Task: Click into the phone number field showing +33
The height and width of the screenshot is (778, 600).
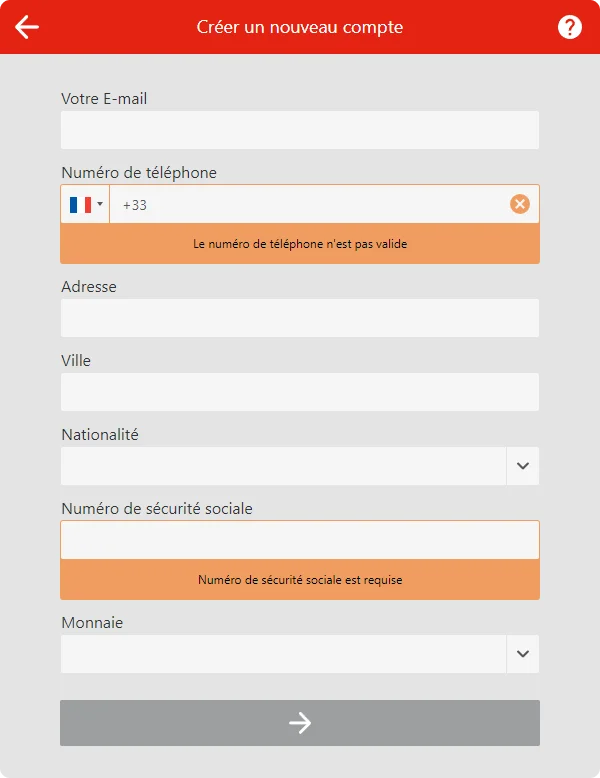Action: click(310, 204)
